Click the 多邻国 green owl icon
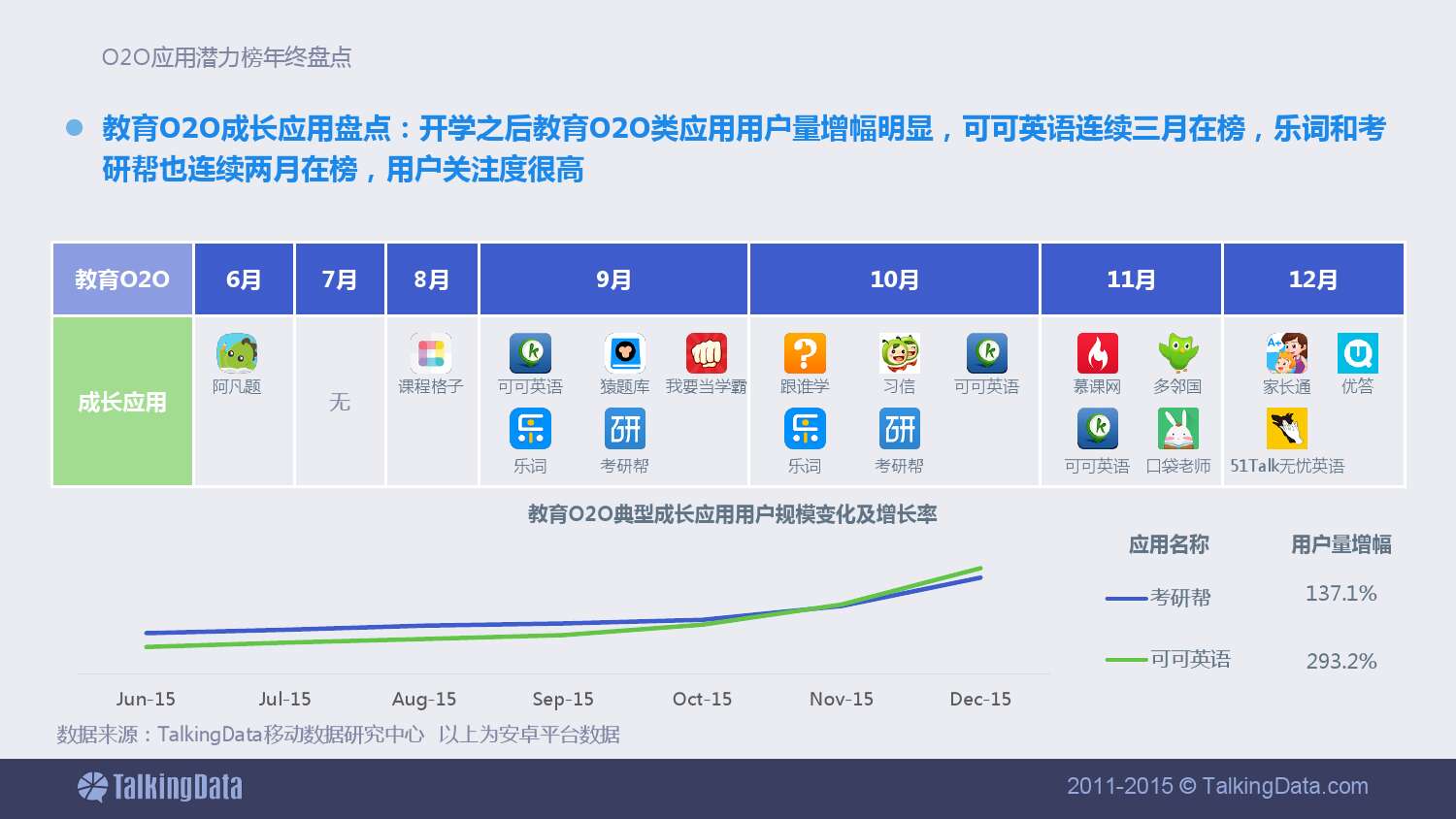 coord(1178,353)
